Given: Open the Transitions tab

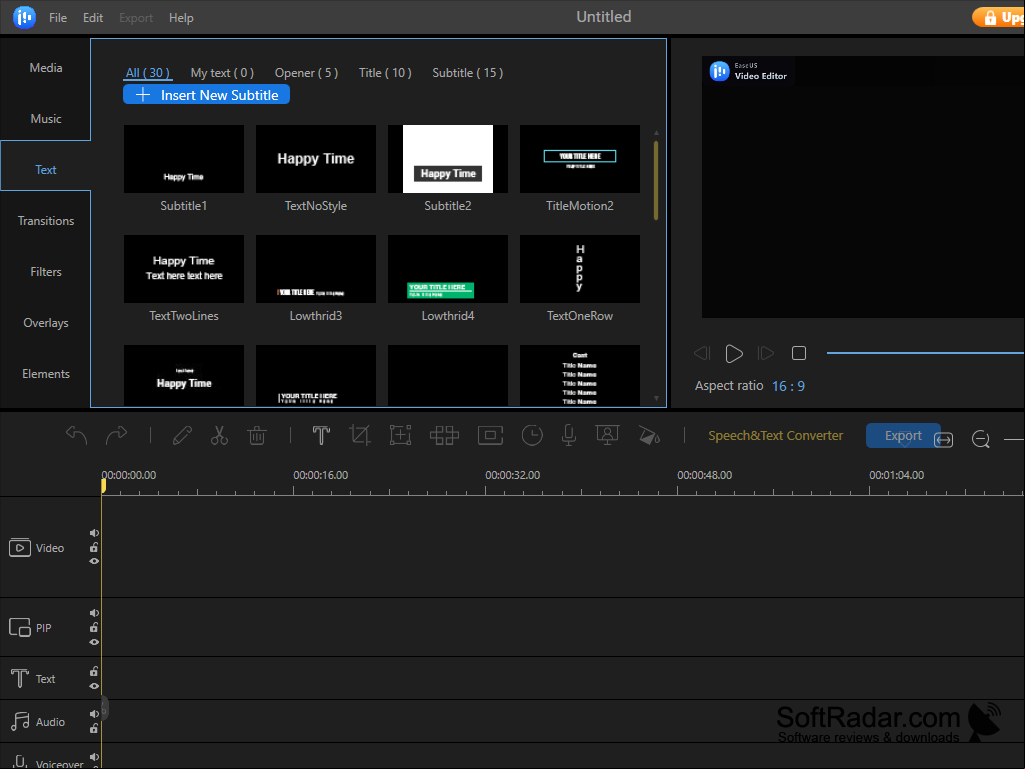Looking at the screenshot, I should pyautogui.click(x=45, y=220).
